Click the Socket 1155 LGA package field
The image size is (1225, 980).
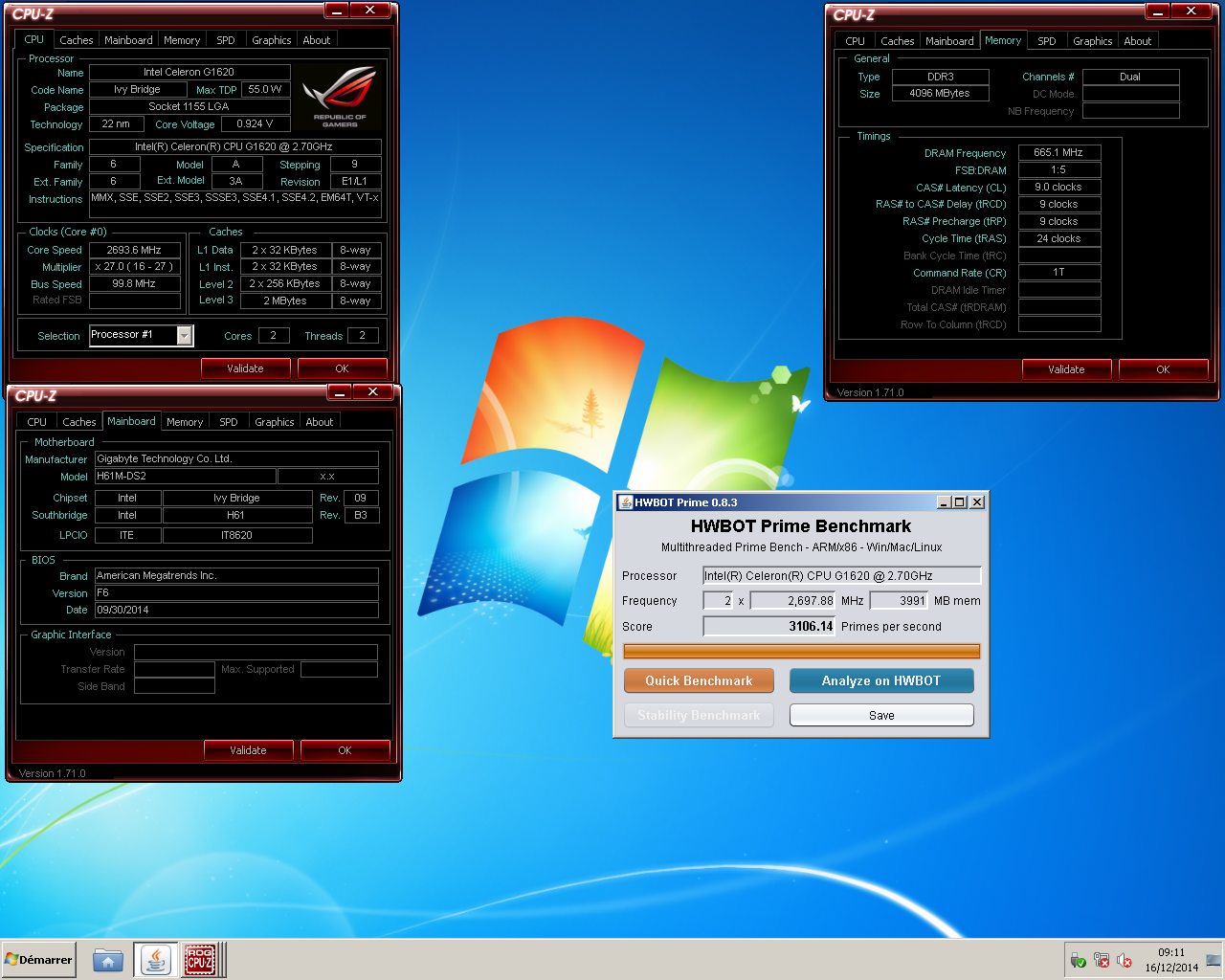tap(189, 106)
